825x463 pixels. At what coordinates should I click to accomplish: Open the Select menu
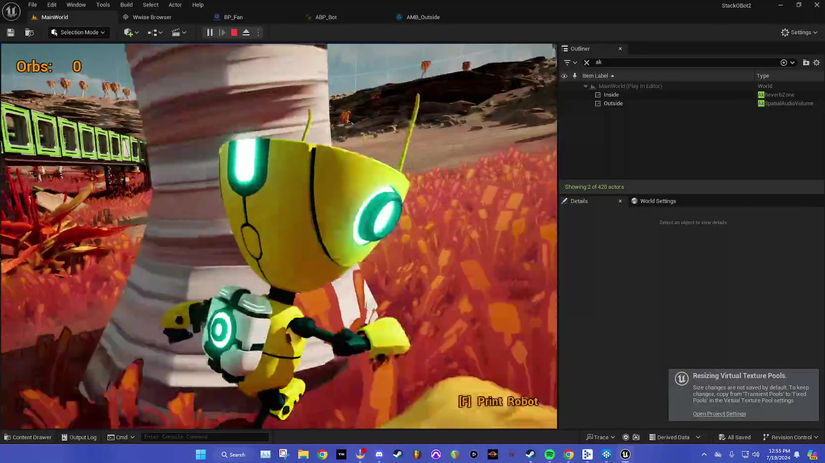tap(150, 5)
